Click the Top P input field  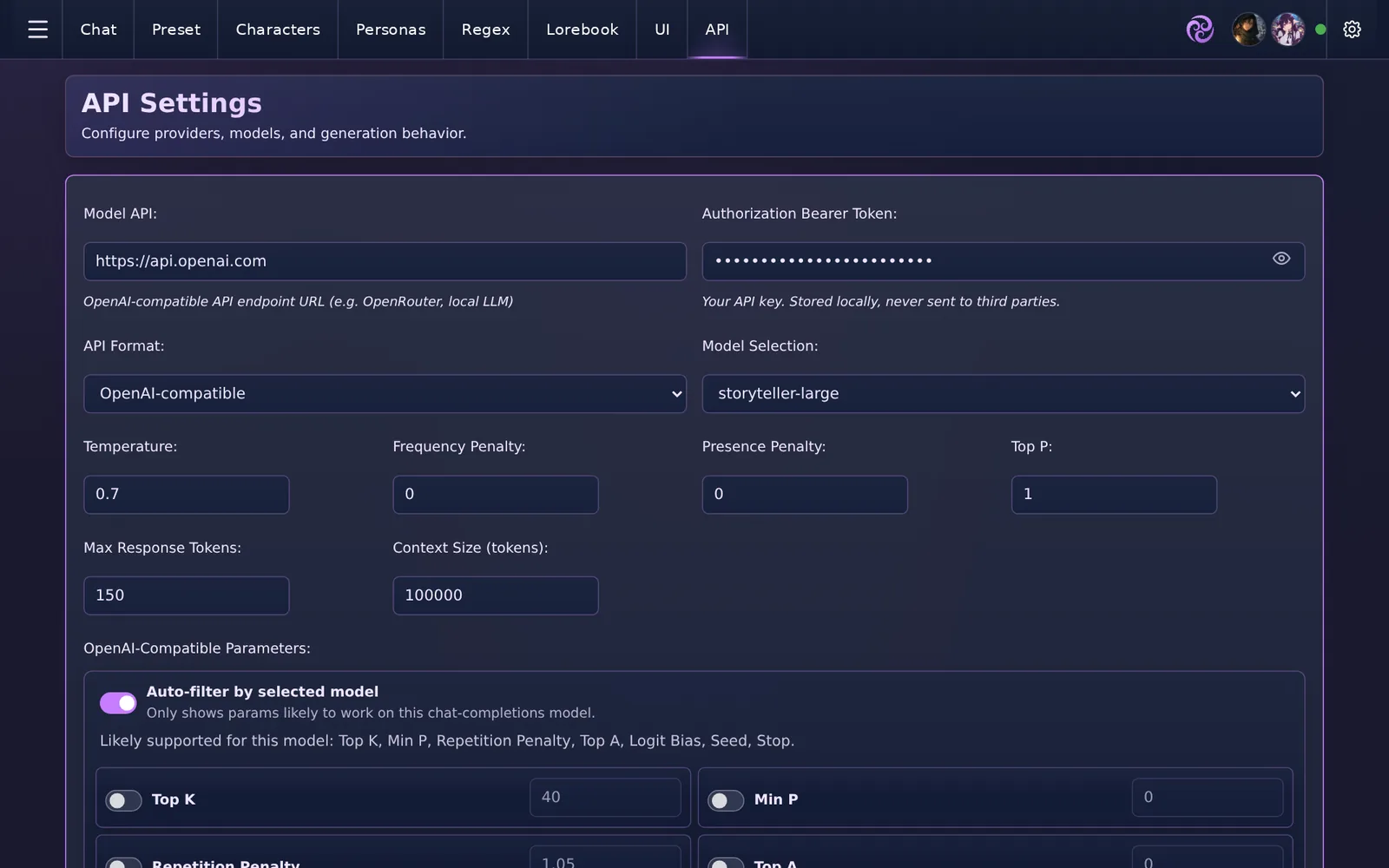(1114, 495)
